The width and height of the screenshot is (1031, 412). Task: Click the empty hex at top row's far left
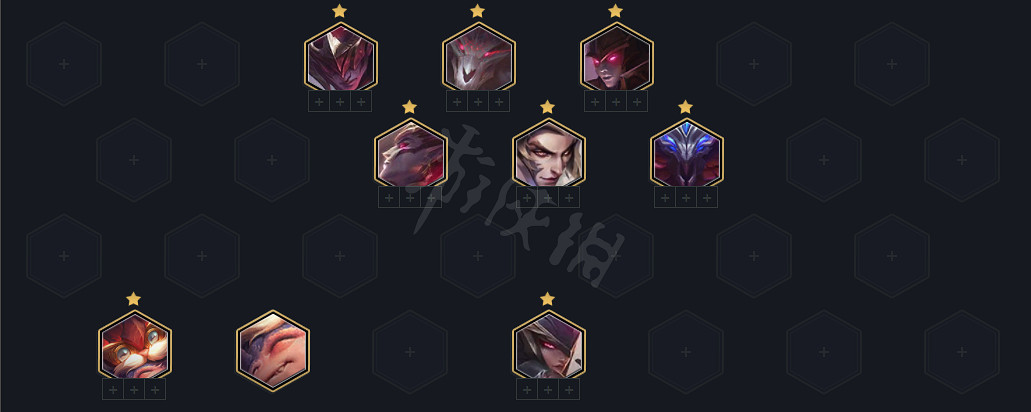(x=64, y=64)
